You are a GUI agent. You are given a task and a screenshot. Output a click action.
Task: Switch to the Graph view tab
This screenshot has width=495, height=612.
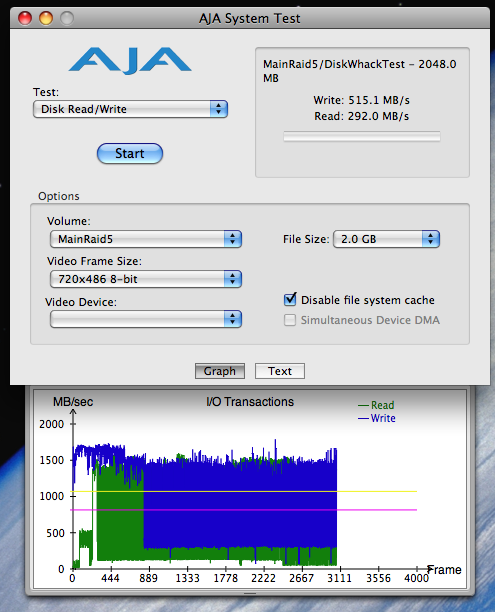(x=220, y=371)
